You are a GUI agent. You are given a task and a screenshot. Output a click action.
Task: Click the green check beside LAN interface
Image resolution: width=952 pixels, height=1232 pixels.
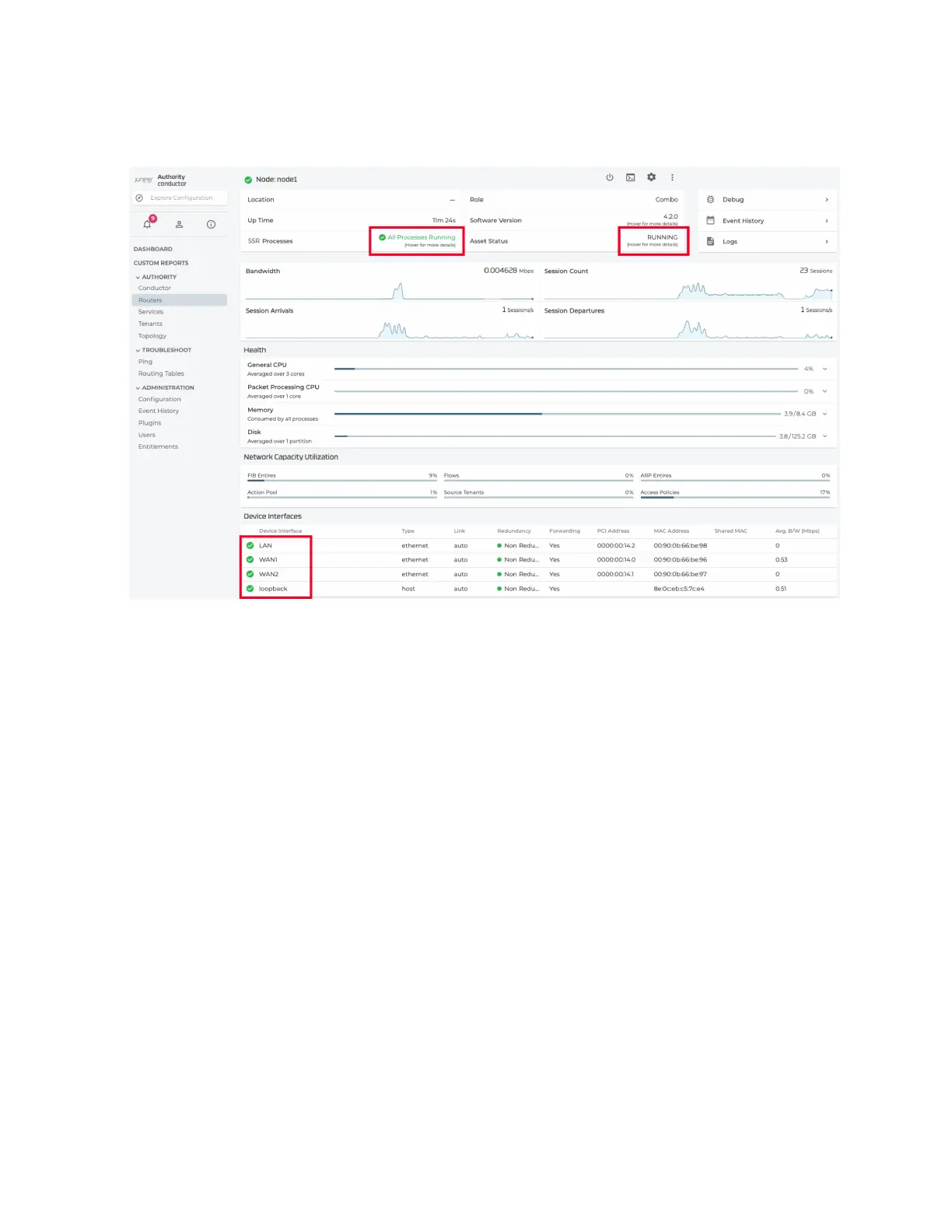(250, 545)
